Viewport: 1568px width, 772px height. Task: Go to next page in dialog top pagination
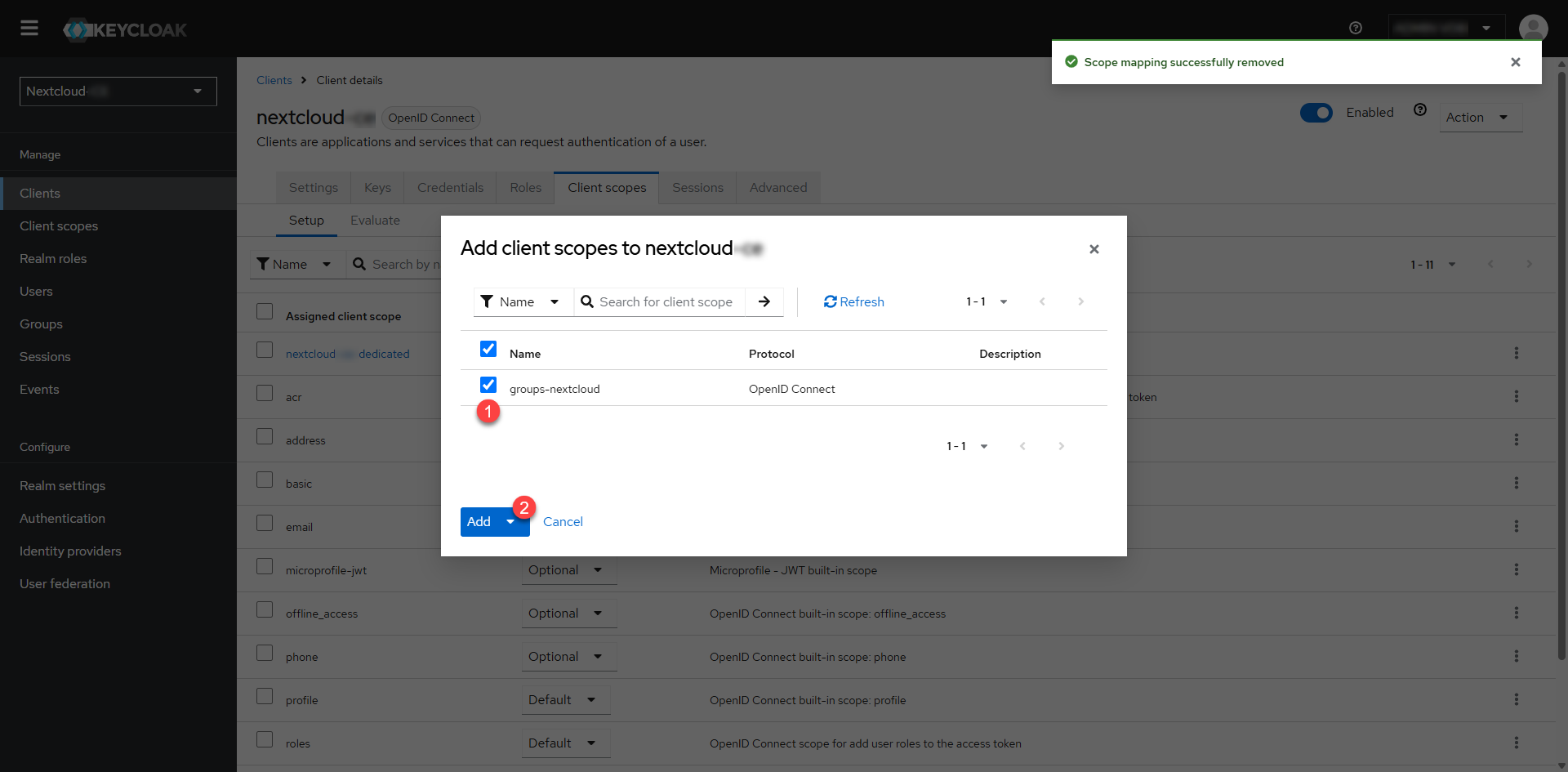1080,301
